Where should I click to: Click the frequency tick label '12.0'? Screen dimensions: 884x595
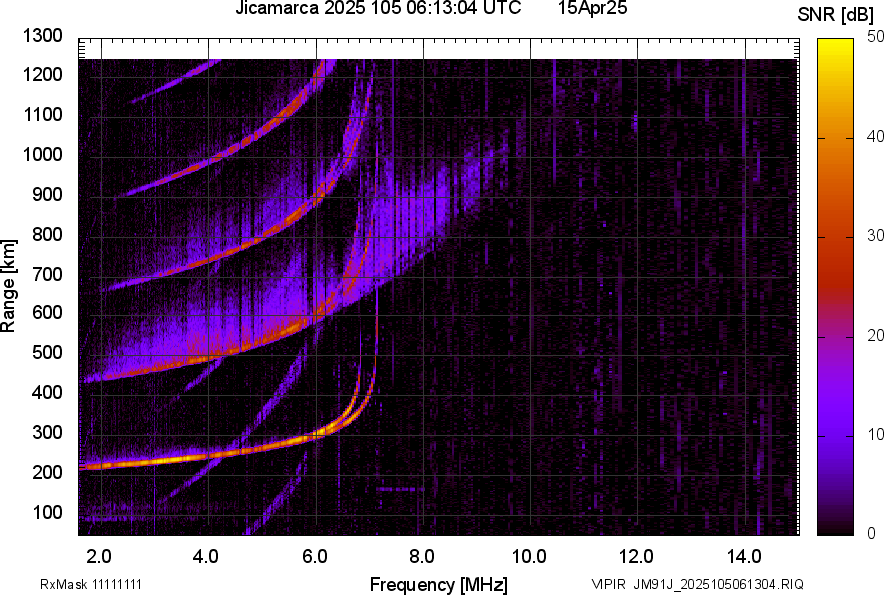tap(636, 557)
